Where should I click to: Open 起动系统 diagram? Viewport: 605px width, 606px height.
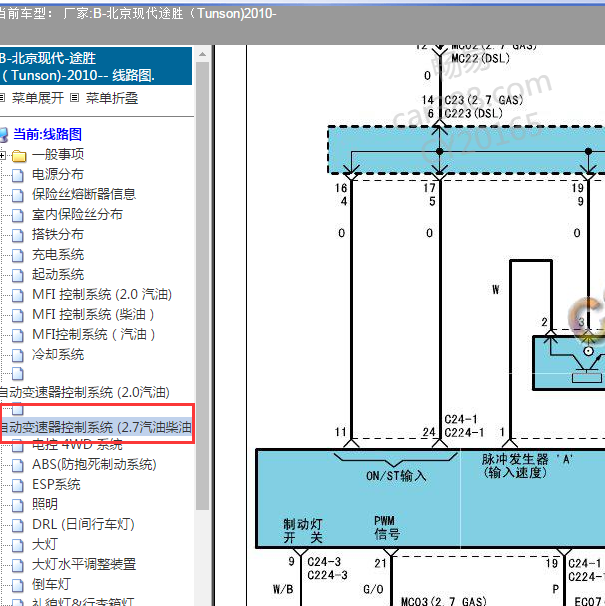pos(58,274)
